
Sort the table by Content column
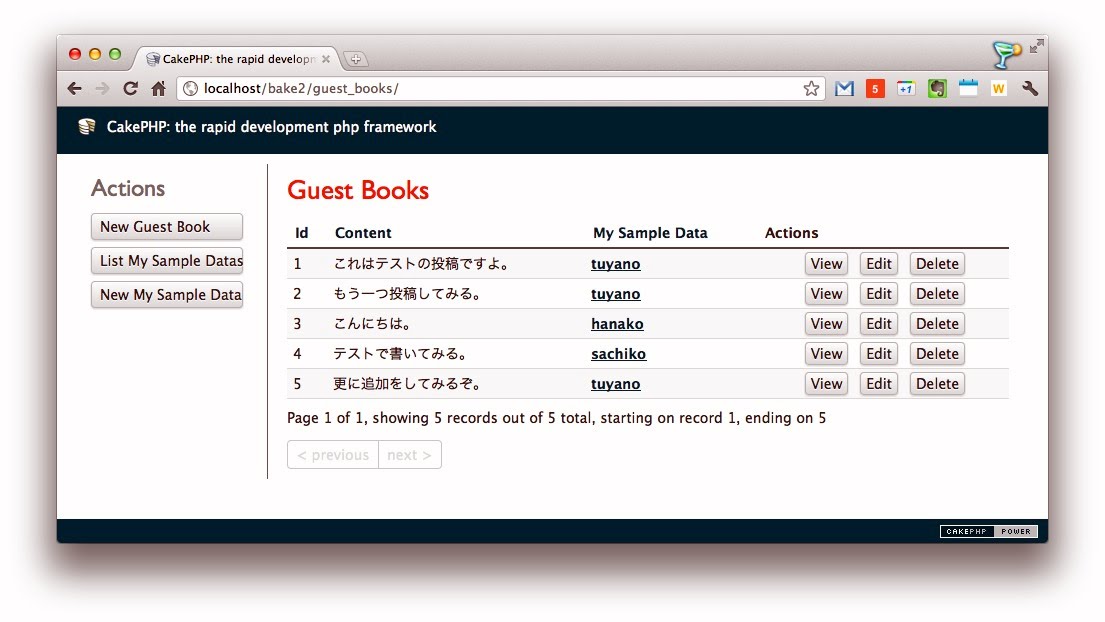(x=363, y=233)
